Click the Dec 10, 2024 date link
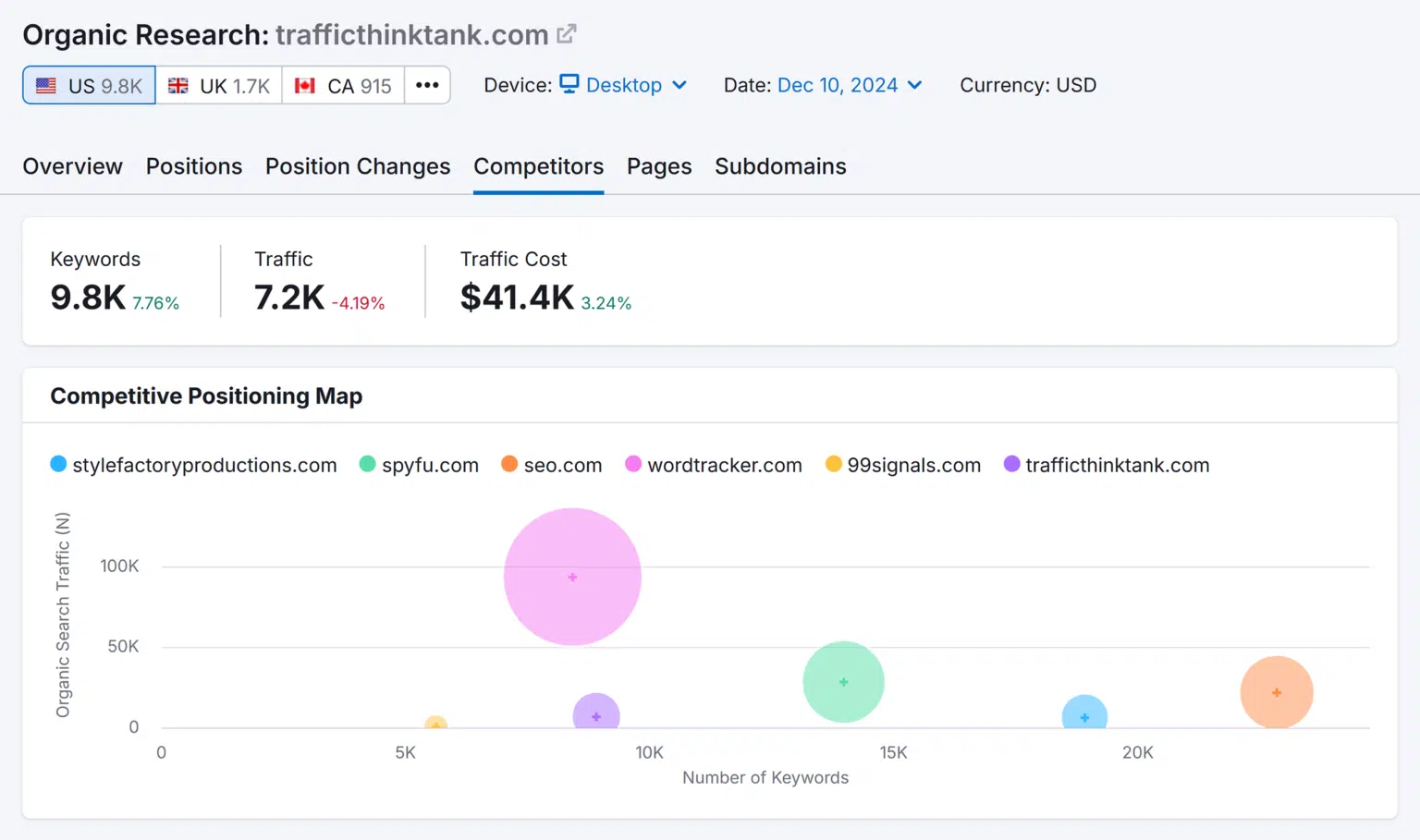Viewport: 1420px width, 840px height. [x=837, y=85]
